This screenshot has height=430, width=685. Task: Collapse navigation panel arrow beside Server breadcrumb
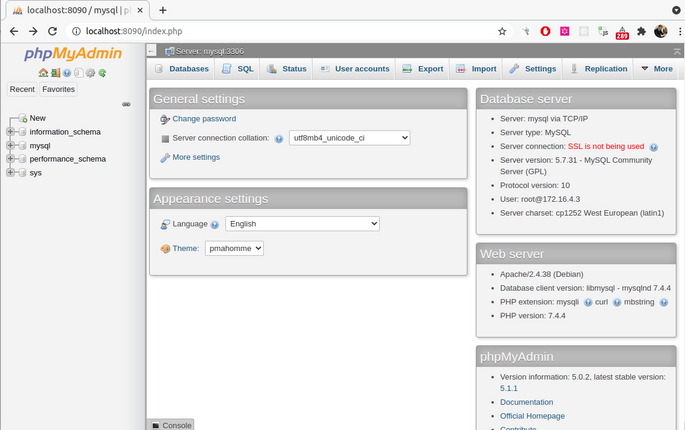pyautogui.click(x=152, y=51)
